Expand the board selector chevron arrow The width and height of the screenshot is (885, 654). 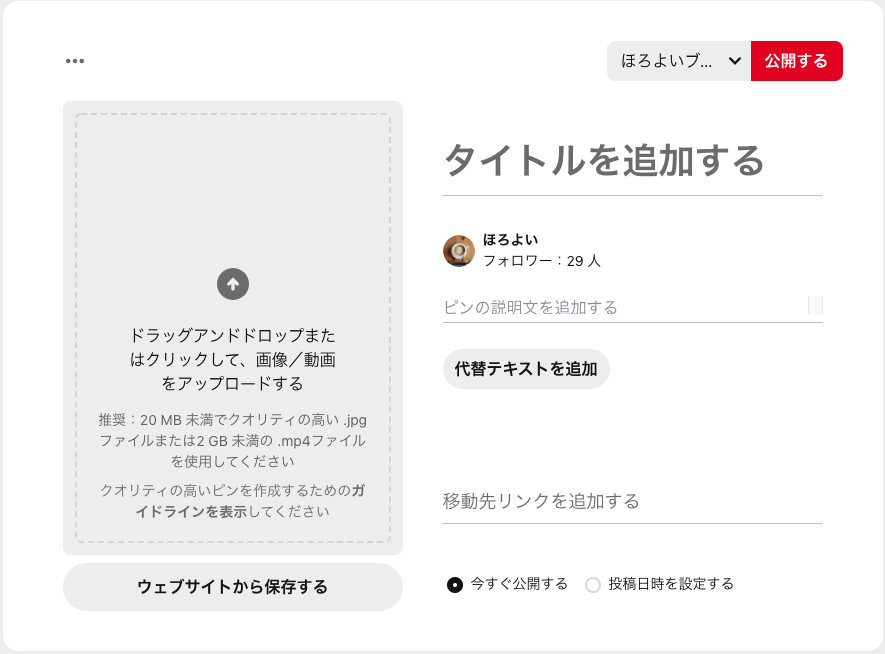735,61
